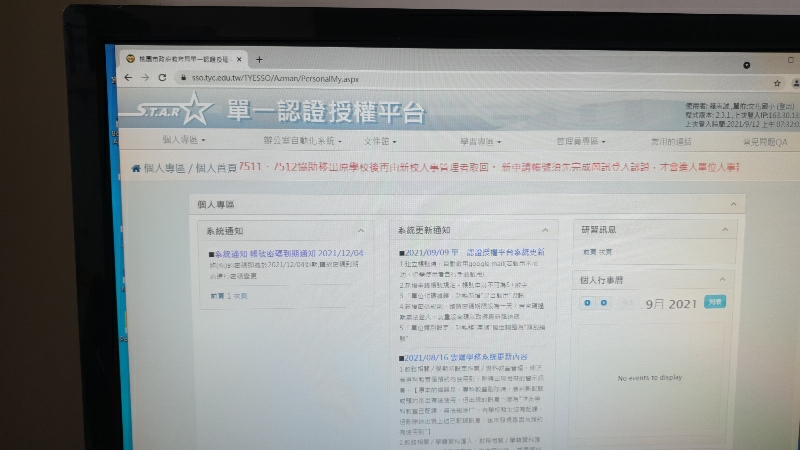Collapse the 研習訊息 panel
800x450 pixels.
pyautogui.click(x=725, y=230)
